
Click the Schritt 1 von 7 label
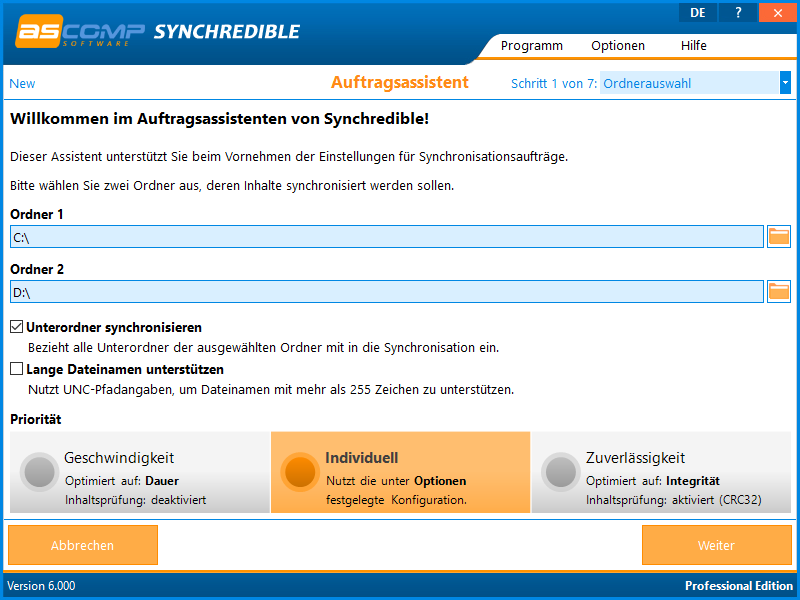click(554, 83)
